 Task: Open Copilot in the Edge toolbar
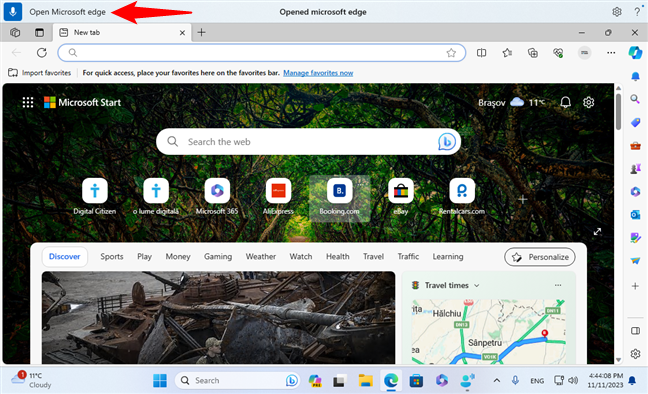point(635,53)
